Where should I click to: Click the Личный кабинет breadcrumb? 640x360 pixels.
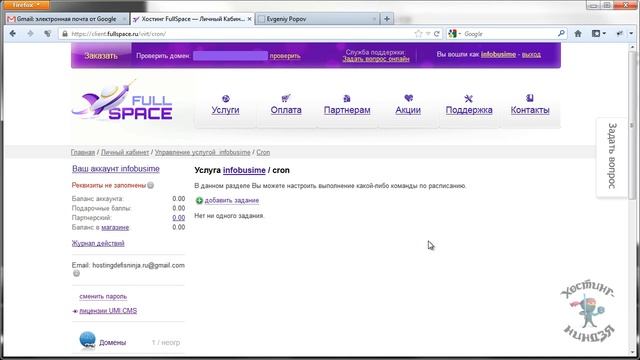tap(125, 152)
